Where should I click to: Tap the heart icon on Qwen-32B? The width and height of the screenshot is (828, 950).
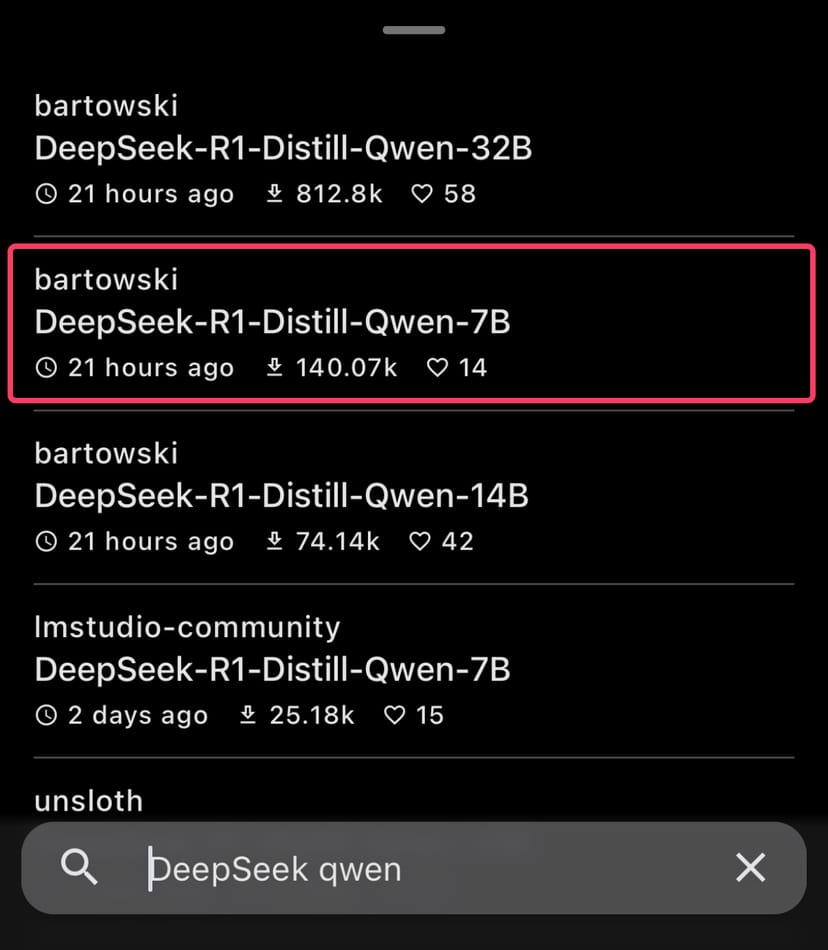[422, 194]
